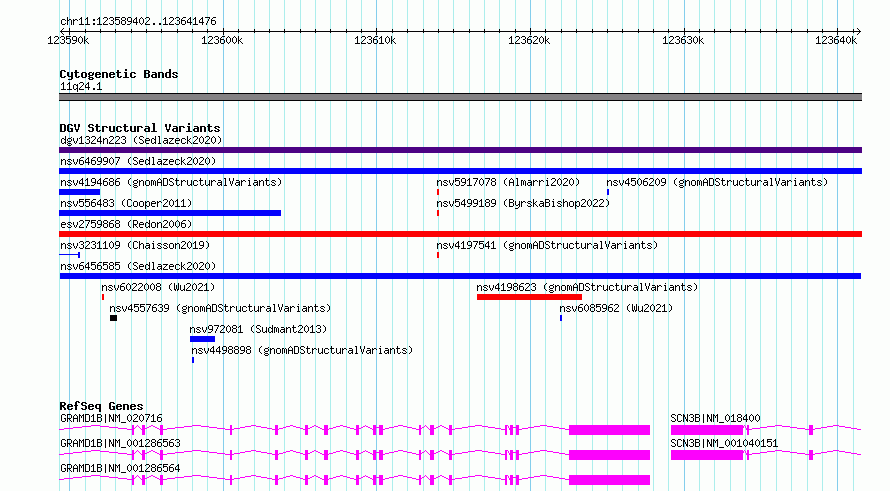Click the DGV Structural Variants track title
This screenshot has height=491, width=890.
(x=140, y=128)
